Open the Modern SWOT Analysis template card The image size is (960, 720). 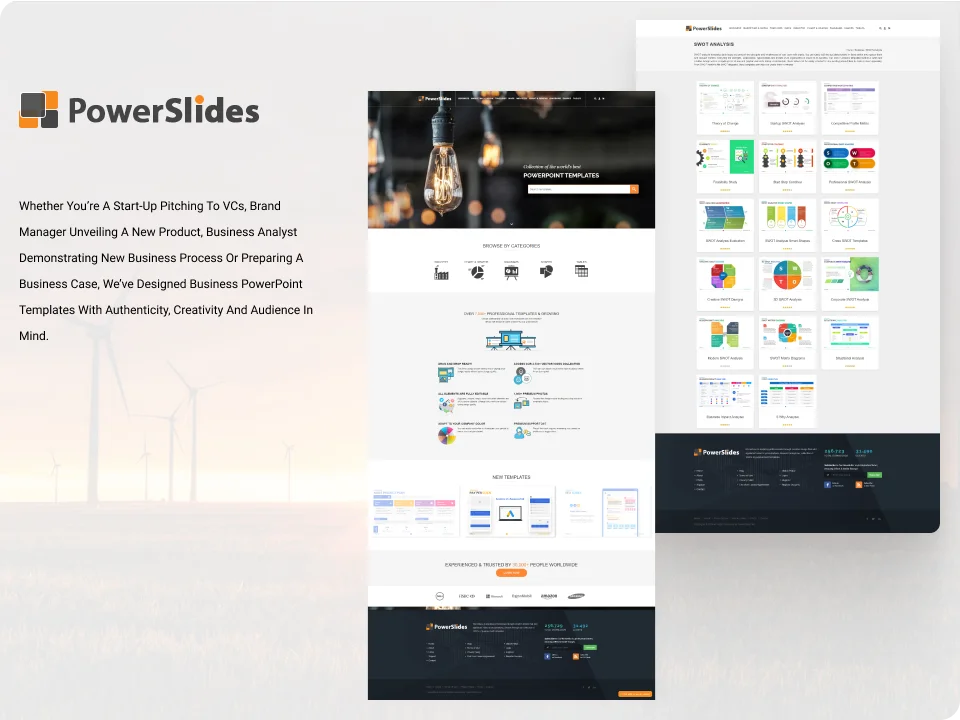point(725,343)
